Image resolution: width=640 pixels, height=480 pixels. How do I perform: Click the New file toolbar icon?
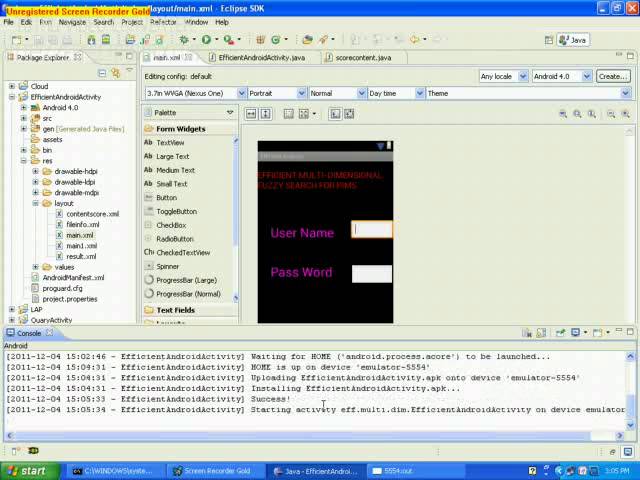[16, 40]
